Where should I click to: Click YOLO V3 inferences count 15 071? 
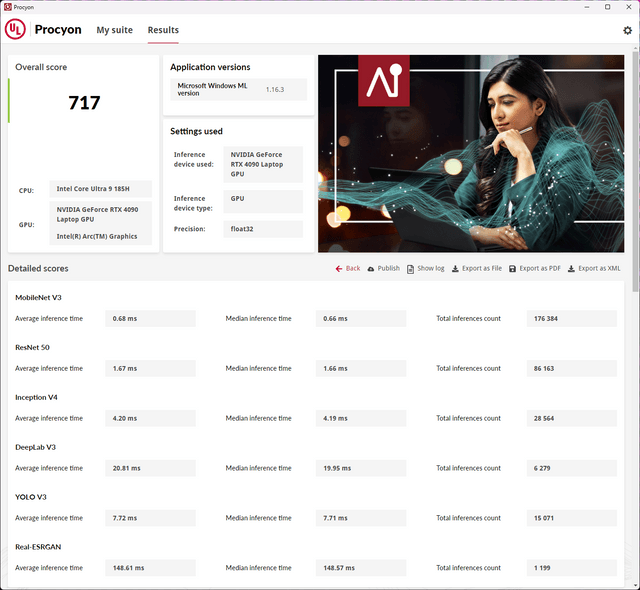[x=571, y=518]
